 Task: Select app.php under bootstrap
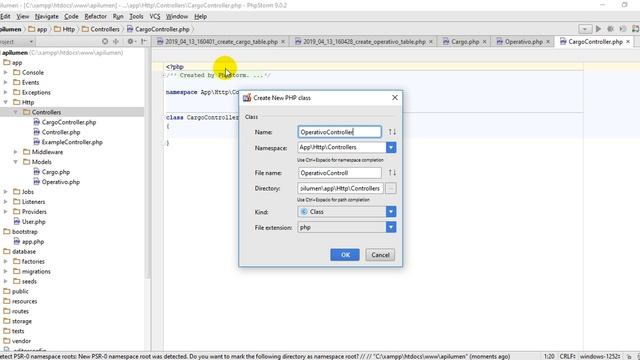tap(29, 242)
